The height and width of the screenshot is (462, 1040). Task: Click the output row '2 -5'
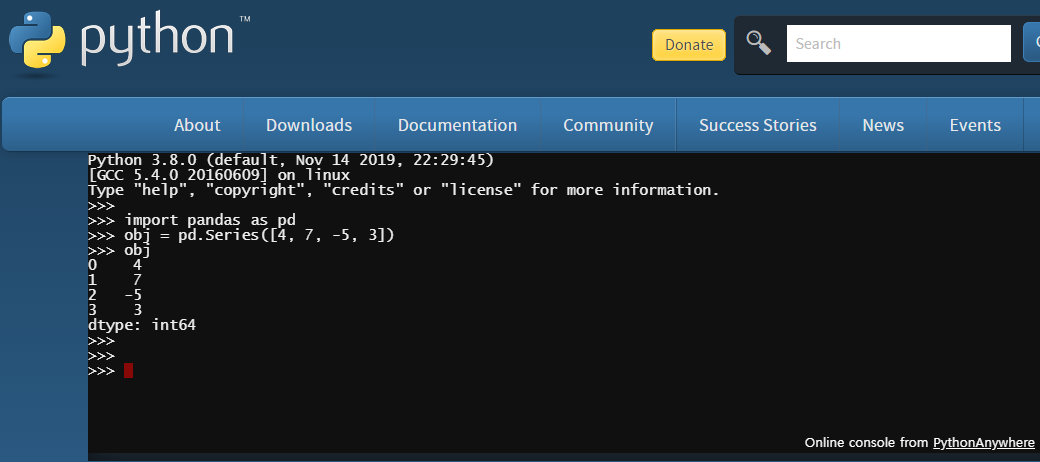click(x=115, y=295)
